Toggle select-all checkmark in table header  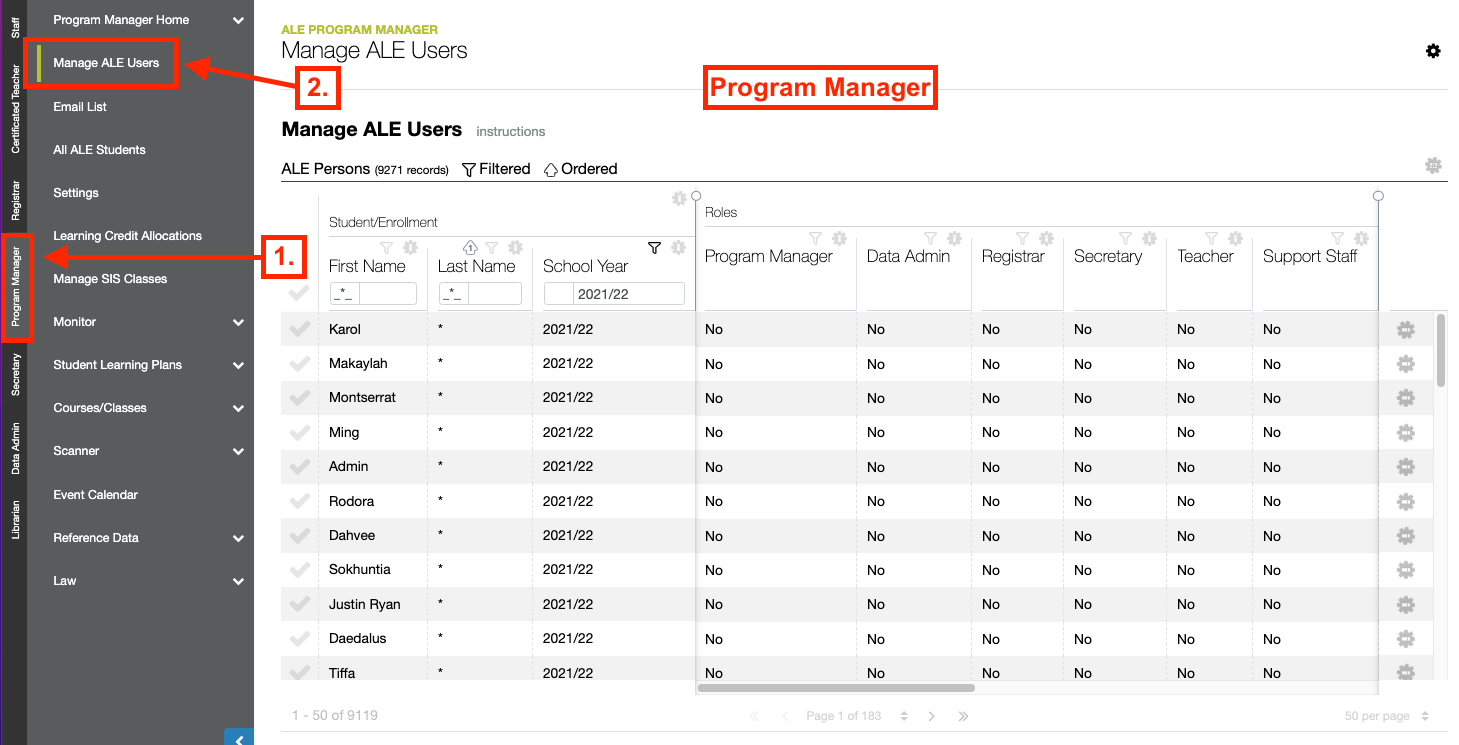pyautogui.click(x=299, y=293)
